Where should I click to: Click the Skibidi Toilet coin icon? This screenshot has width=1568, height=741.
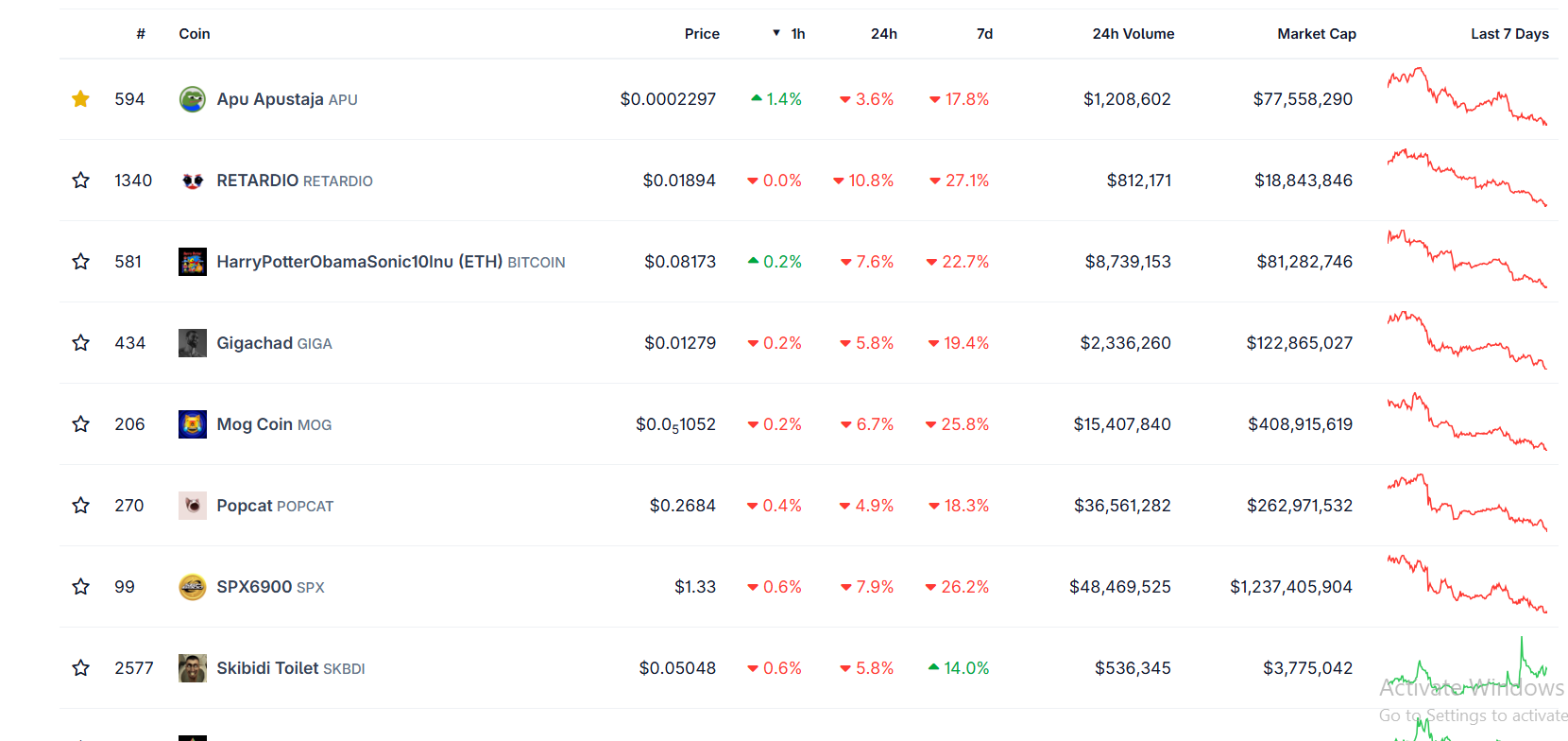[193, 668]
